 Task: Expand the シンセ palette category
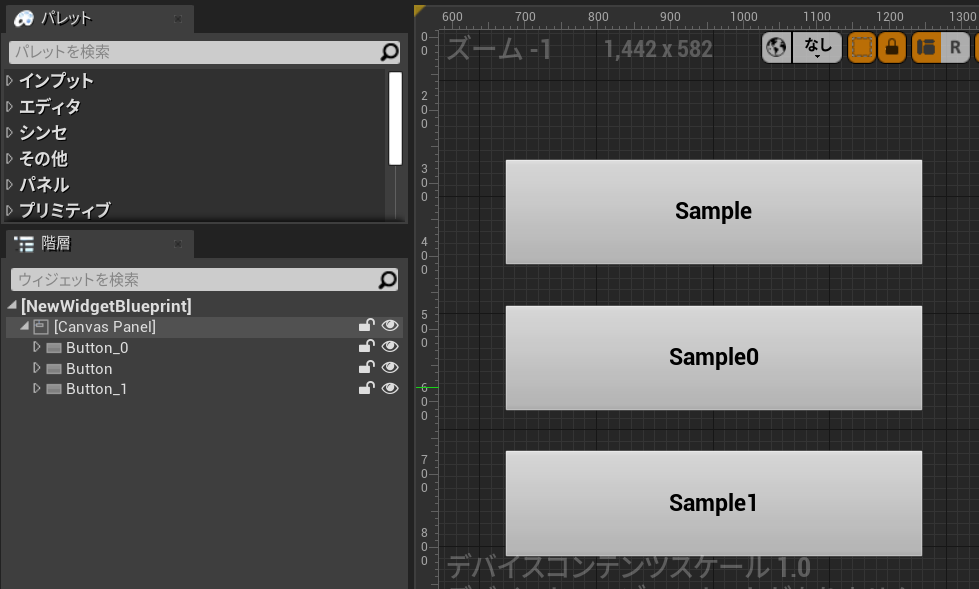click(x=9, y=132)
